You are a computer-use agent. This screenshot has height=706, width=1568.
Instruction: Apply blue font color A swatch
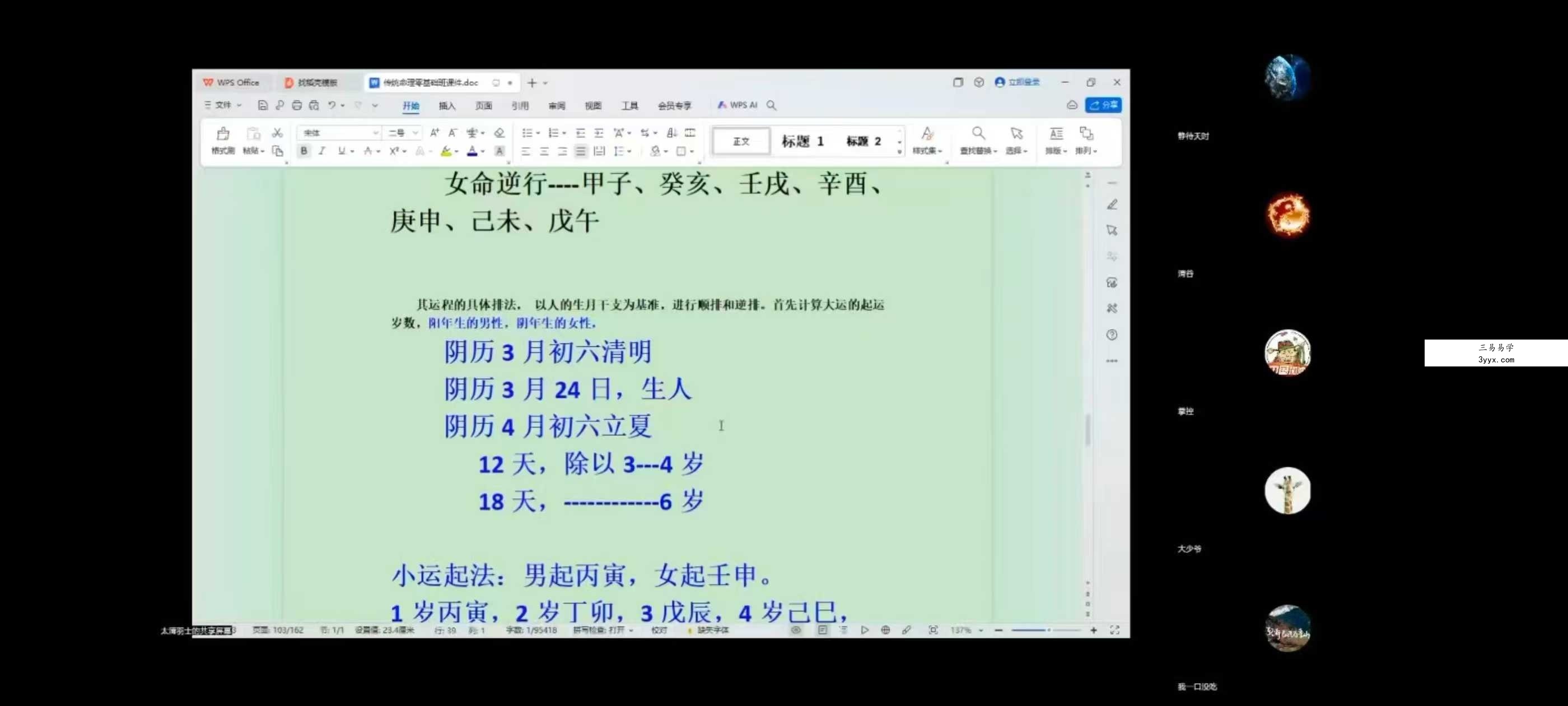[472, 151]
